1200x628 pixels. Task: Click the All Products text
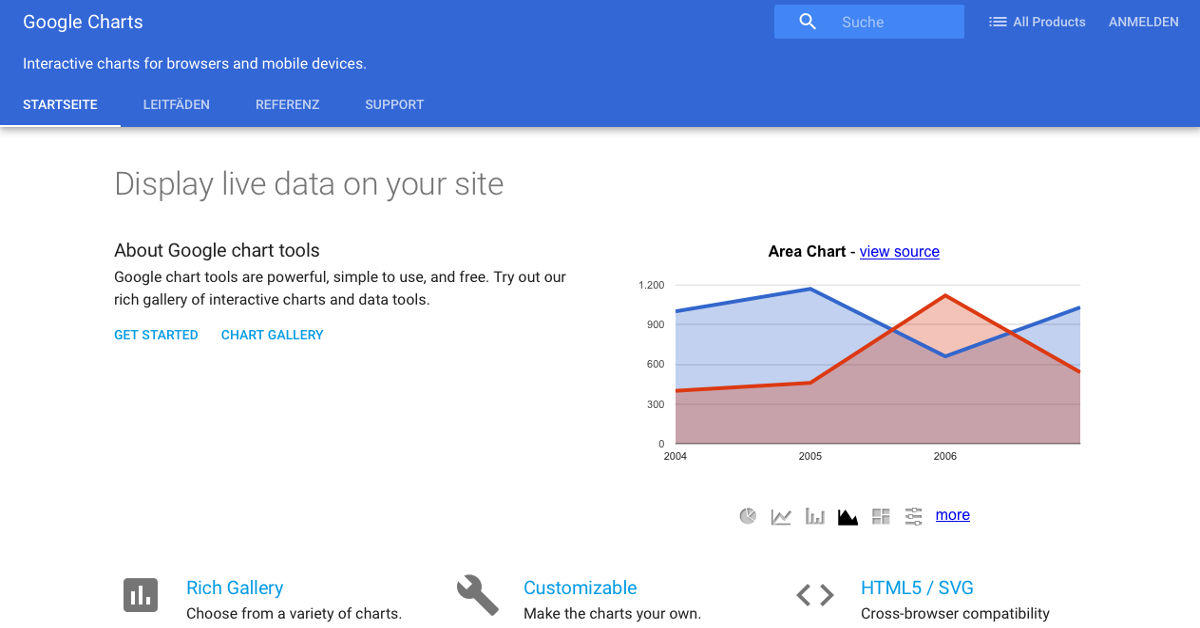tap(1049, 22)
